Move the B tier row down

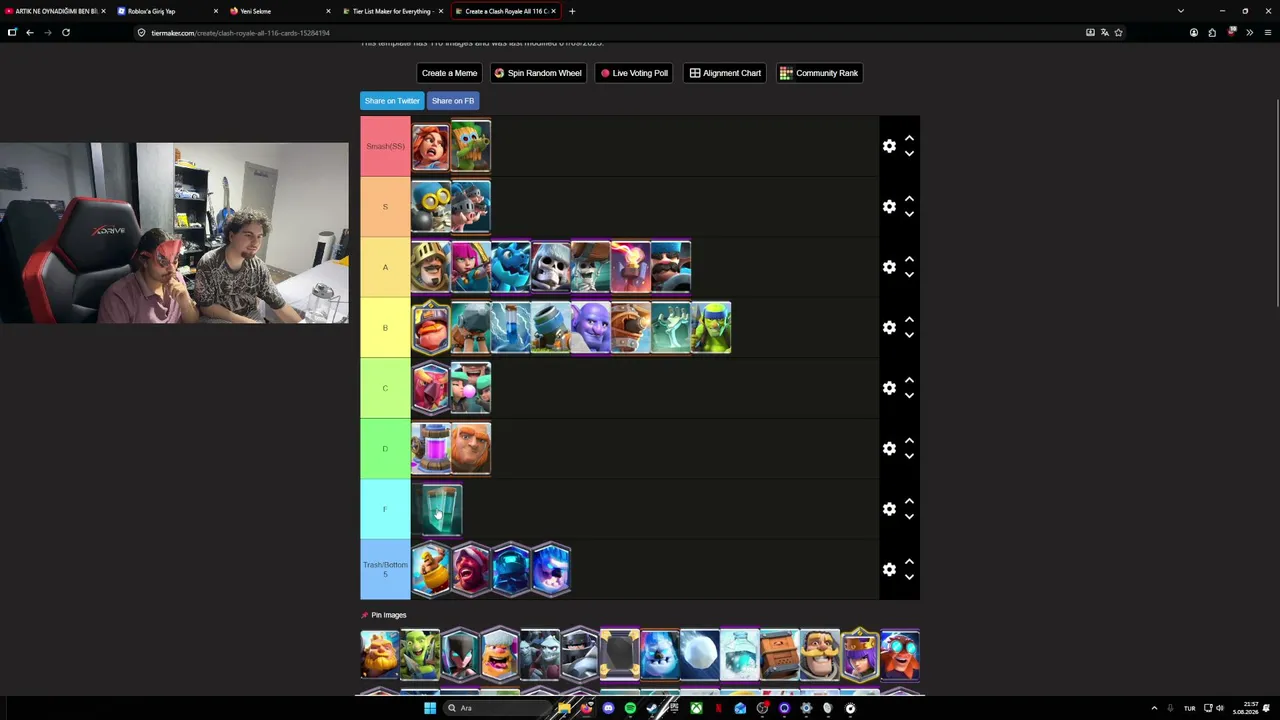pyautogui.click(x=909, y=335)
